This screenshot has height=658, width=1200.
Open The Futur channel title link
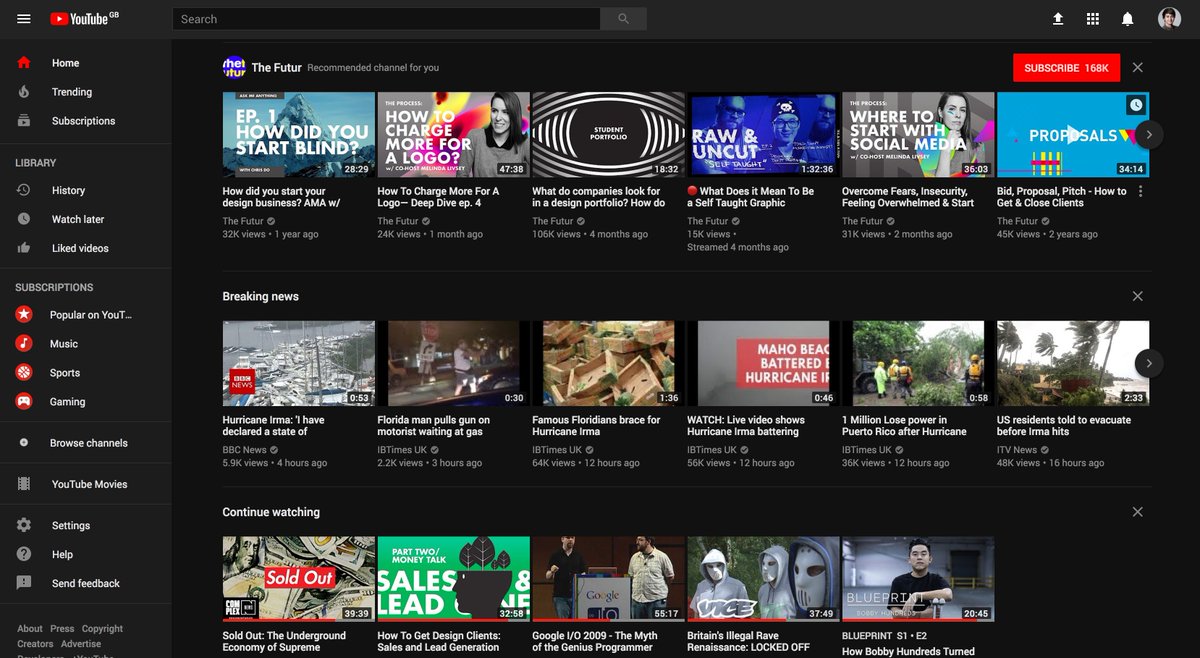click(x=276, y=68)
